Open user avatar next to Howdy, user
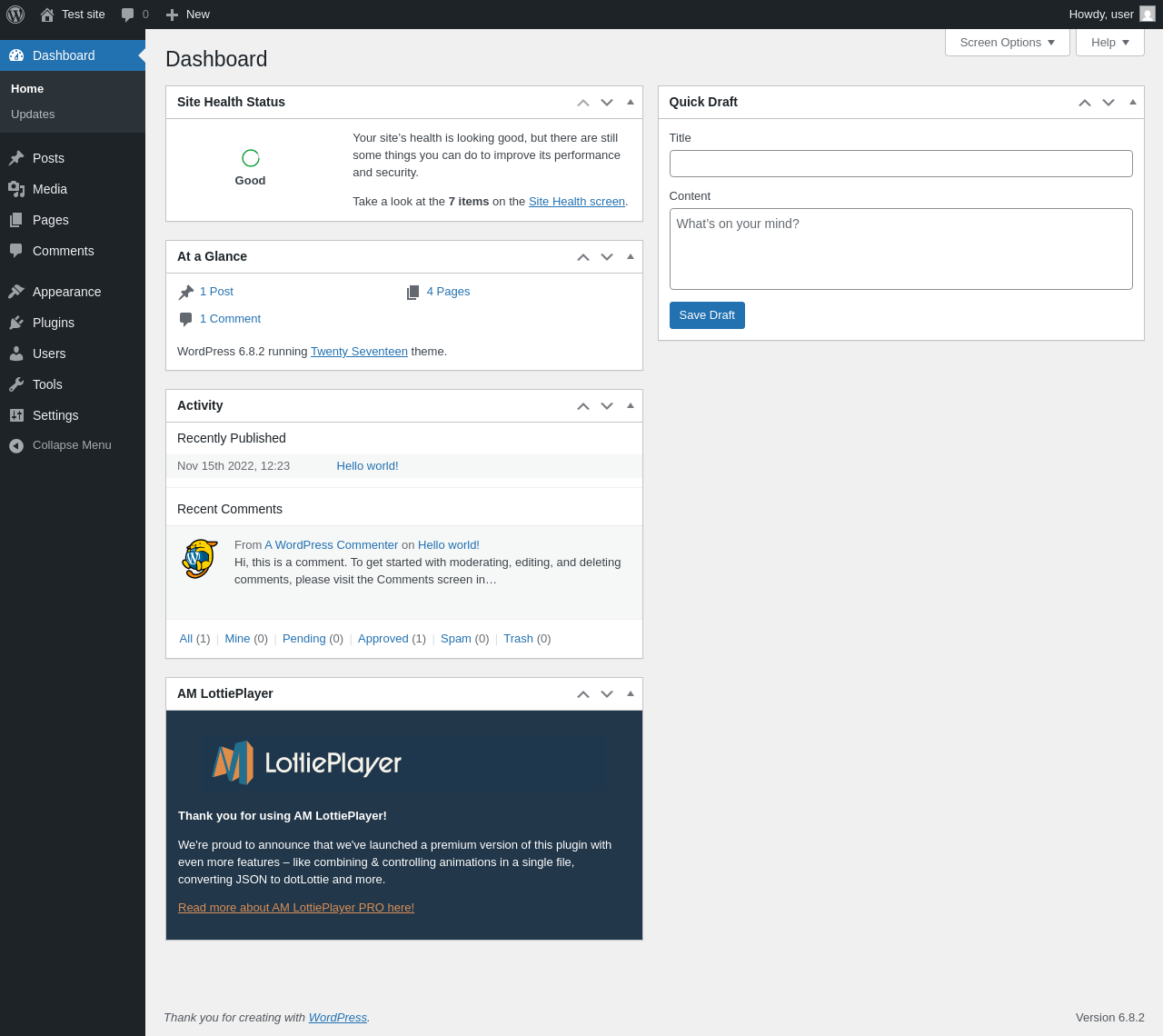The width and height of the screenshot is (1163, 1036). (x=1148, y=15)
